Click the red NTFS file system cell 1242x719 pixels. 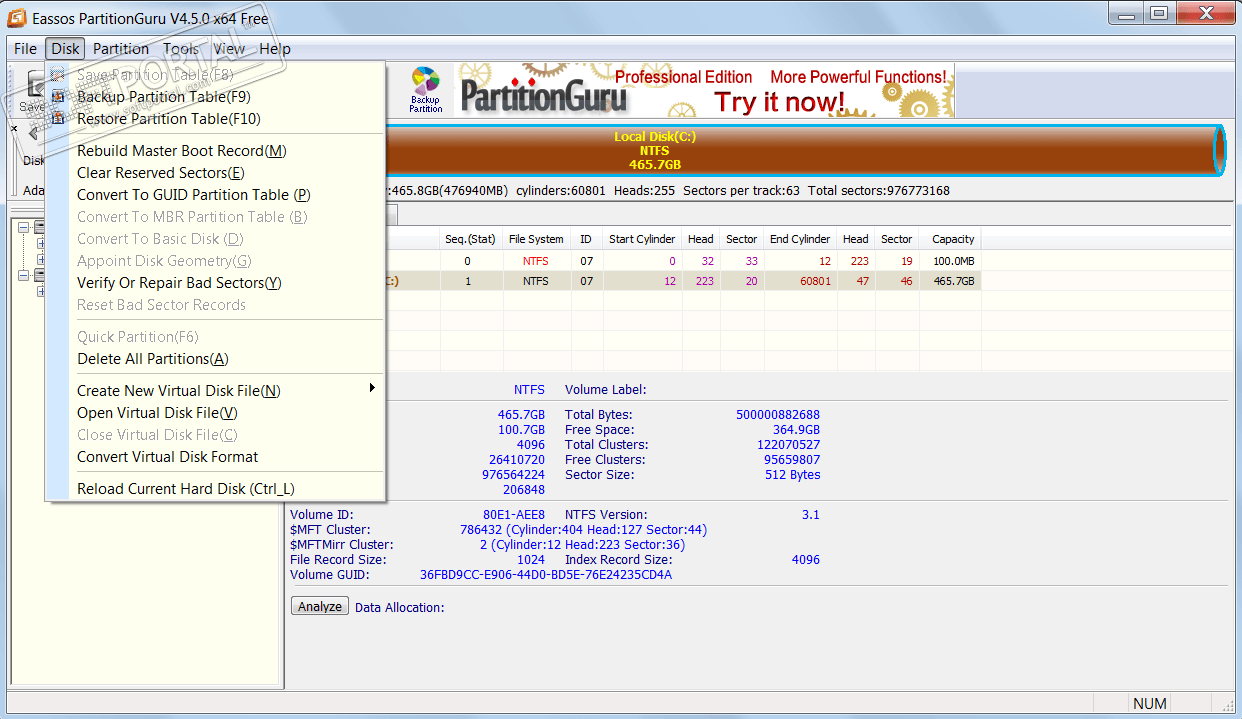536,261
